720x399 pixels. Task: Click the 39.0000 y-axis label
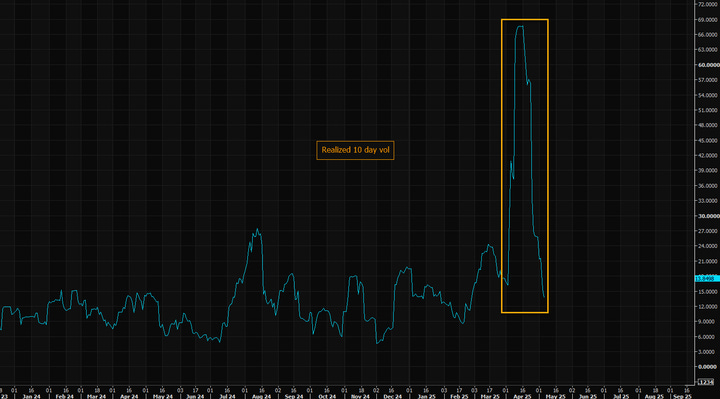coord(708,170)
